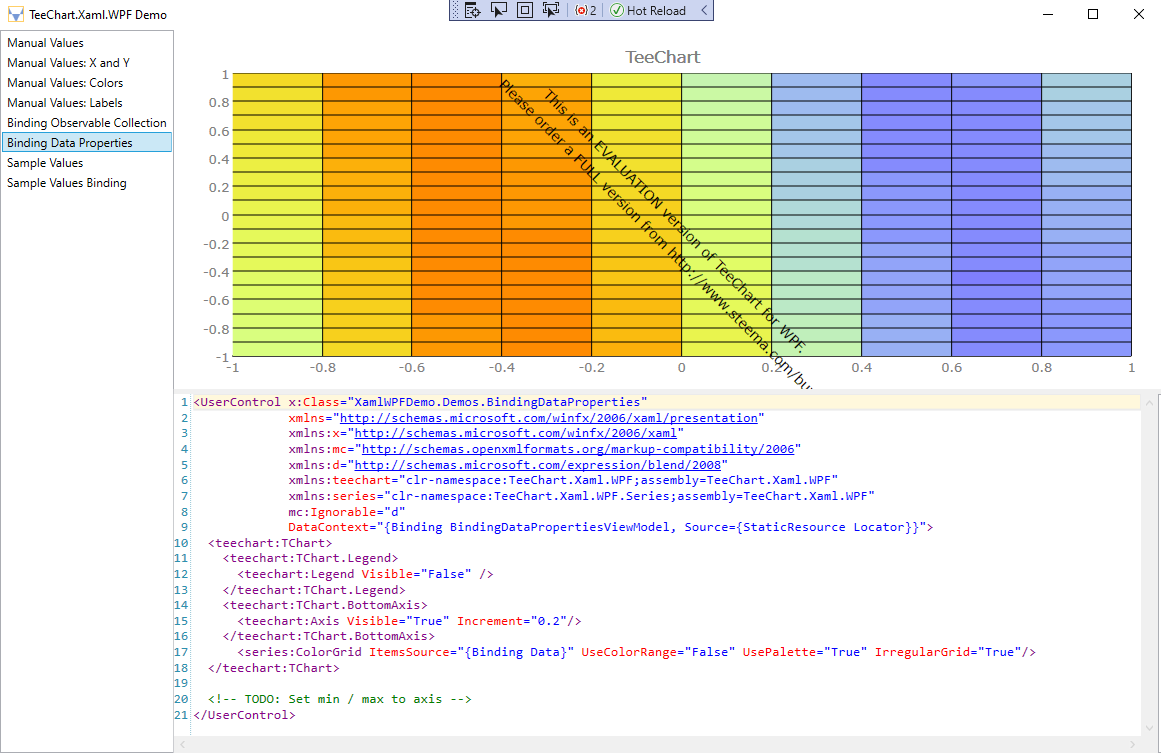Open binding failures indicator showing 2
This screenshot has height=753, width=1161.
point(586,10)
